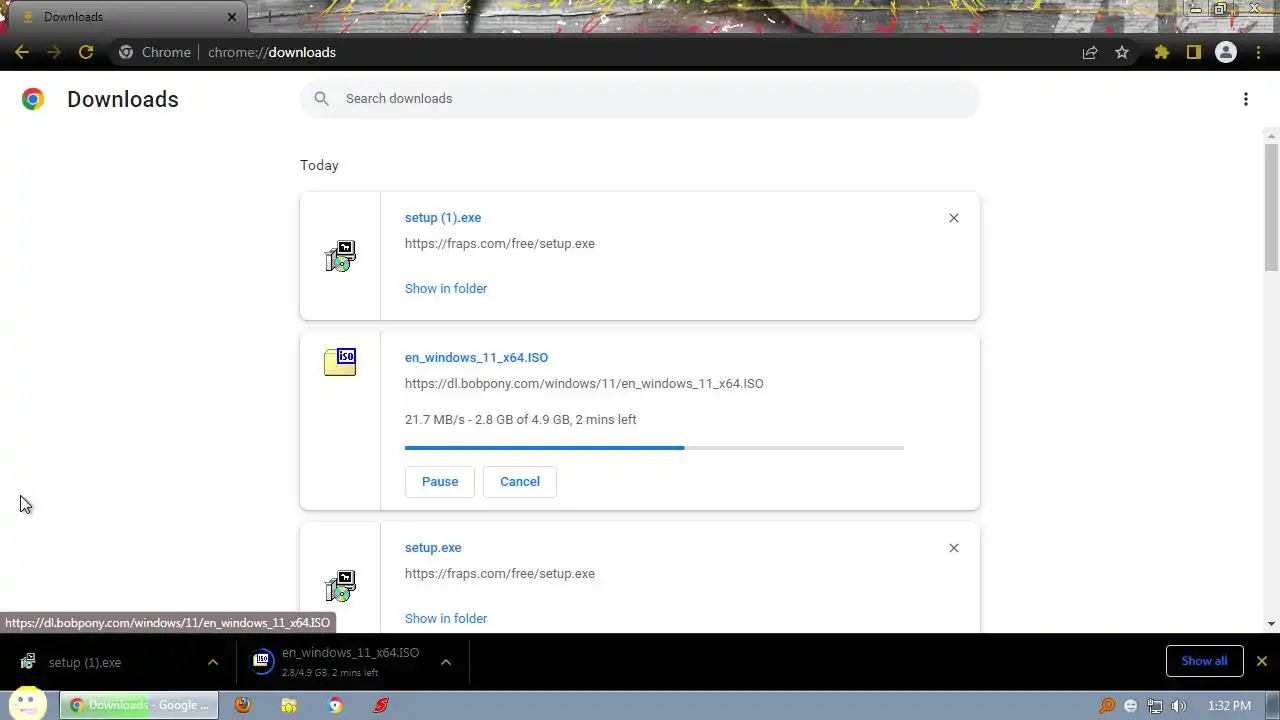This screenshot has width=1280, height=720.
Task: Click the page vertical scrollbar thumb
Action: (x=1271, y=207)
